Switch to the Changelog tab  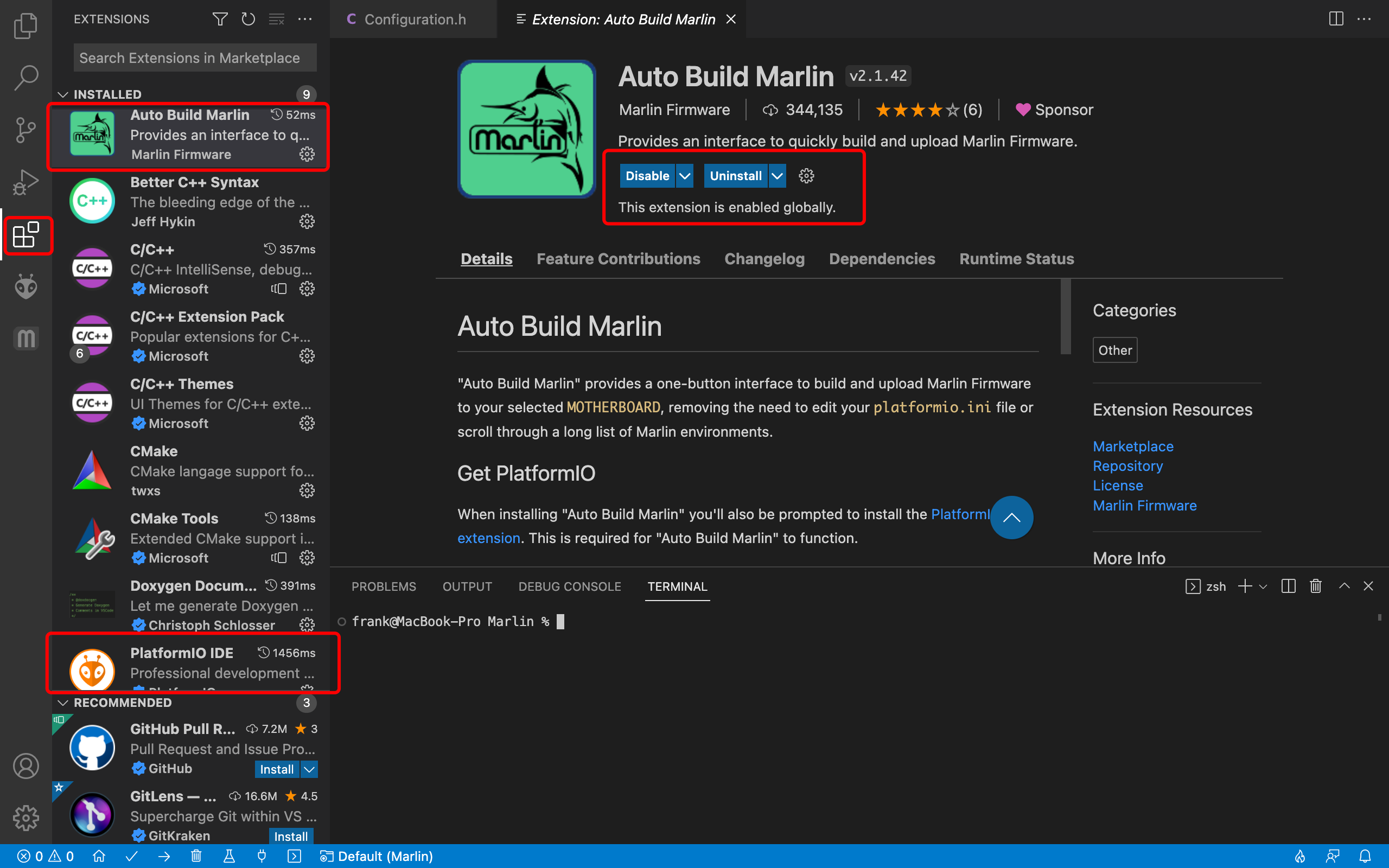coord(764,259)
